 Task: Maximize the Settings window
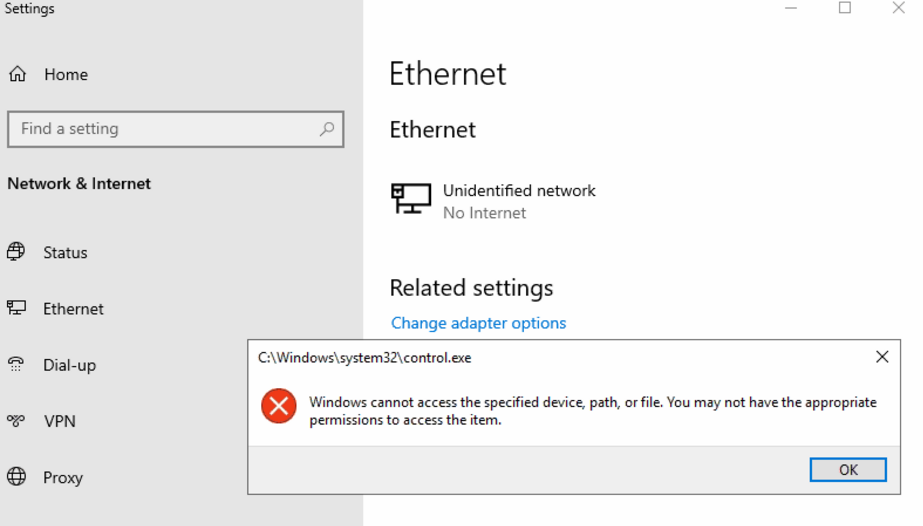tap(844, 8)
